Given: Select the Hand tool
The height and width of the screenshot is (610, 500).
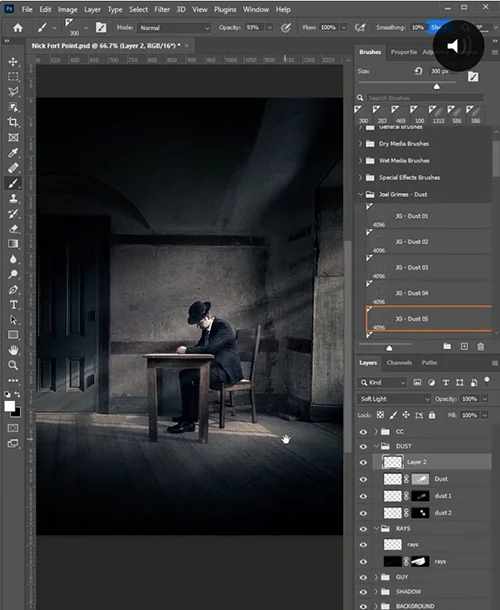Looking at the screenshot, I should 13,350.
